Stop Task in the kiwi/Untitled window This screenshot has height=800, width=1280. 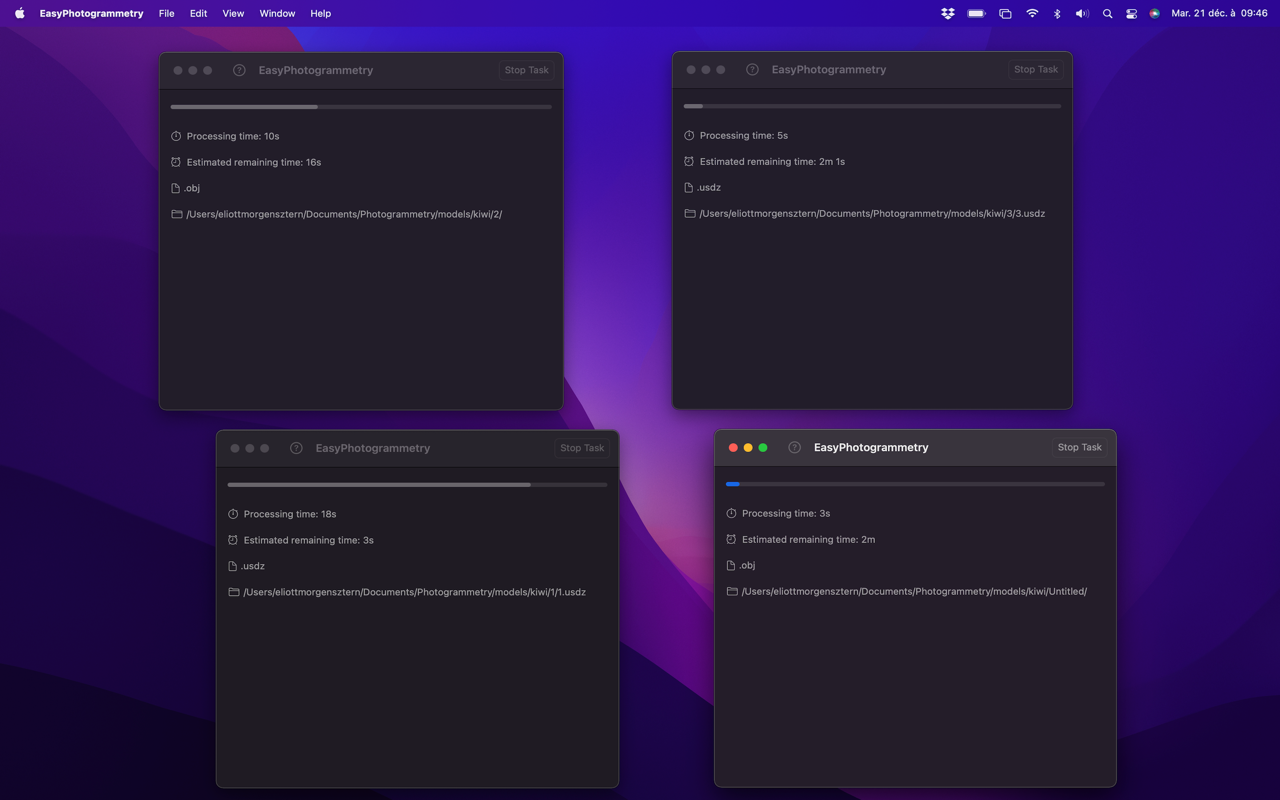pyautogui.click(x=1079, y=447)
